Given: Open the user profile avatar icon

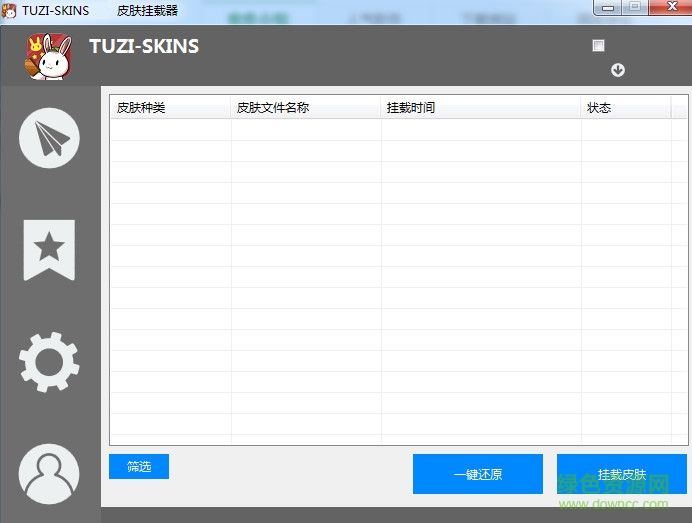Looking at the screenshot, I should click(49, 473).
